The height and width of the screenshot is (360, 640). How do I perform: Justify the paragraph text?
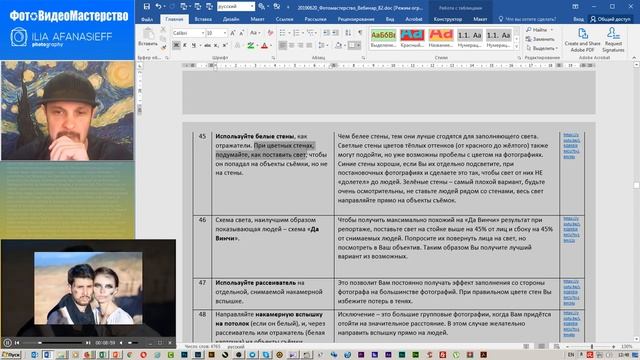[x=309, y=45]
